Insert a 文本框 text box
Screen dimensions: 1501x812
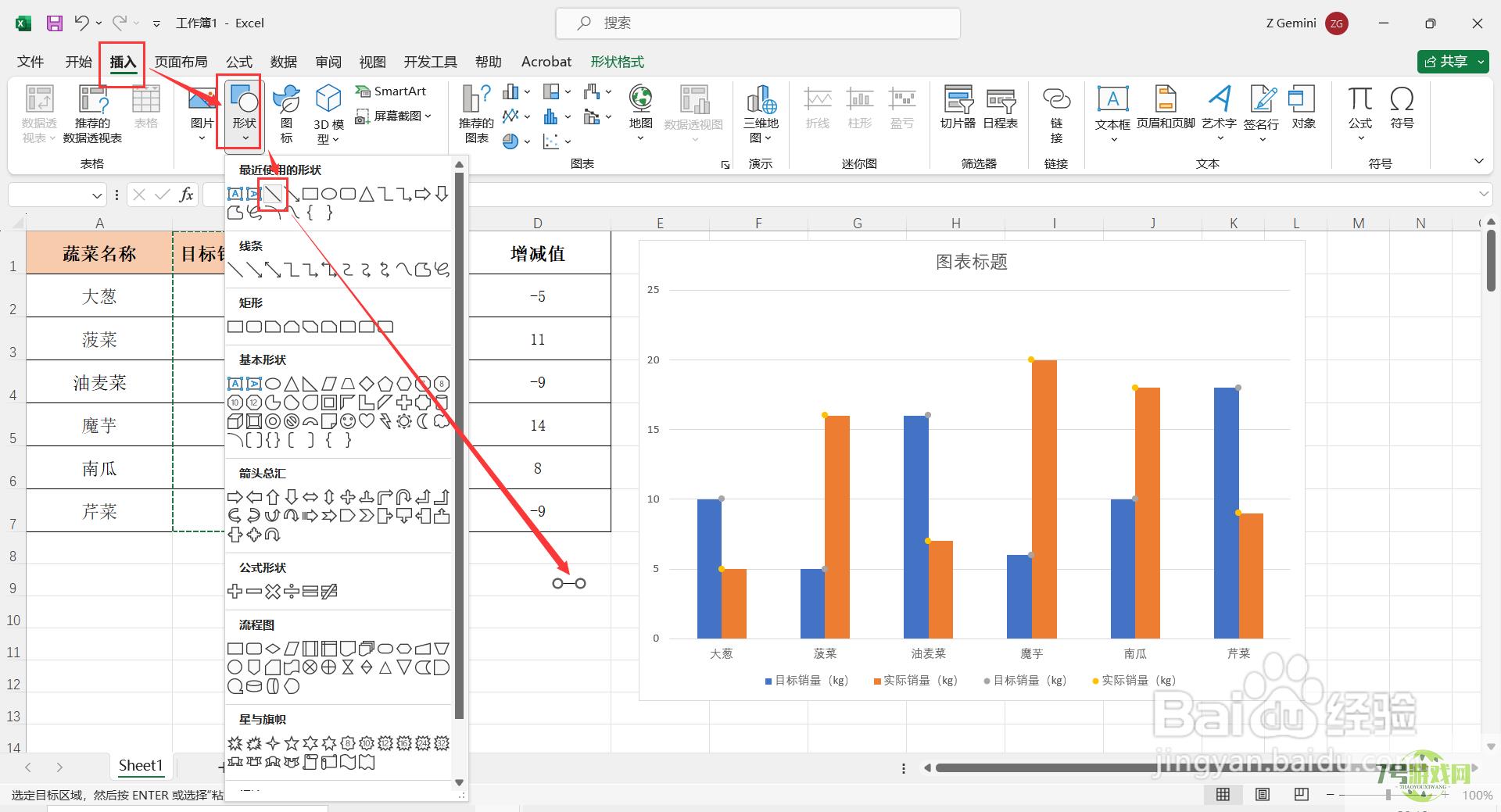(1112, 115)
